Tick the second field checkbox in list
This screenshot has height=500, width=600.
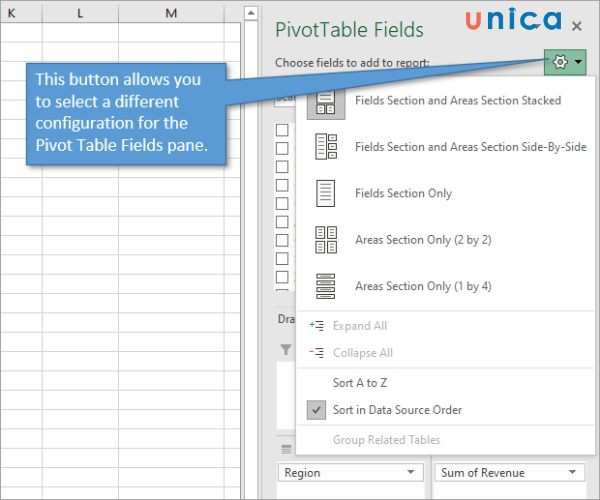tap(282, 148)
